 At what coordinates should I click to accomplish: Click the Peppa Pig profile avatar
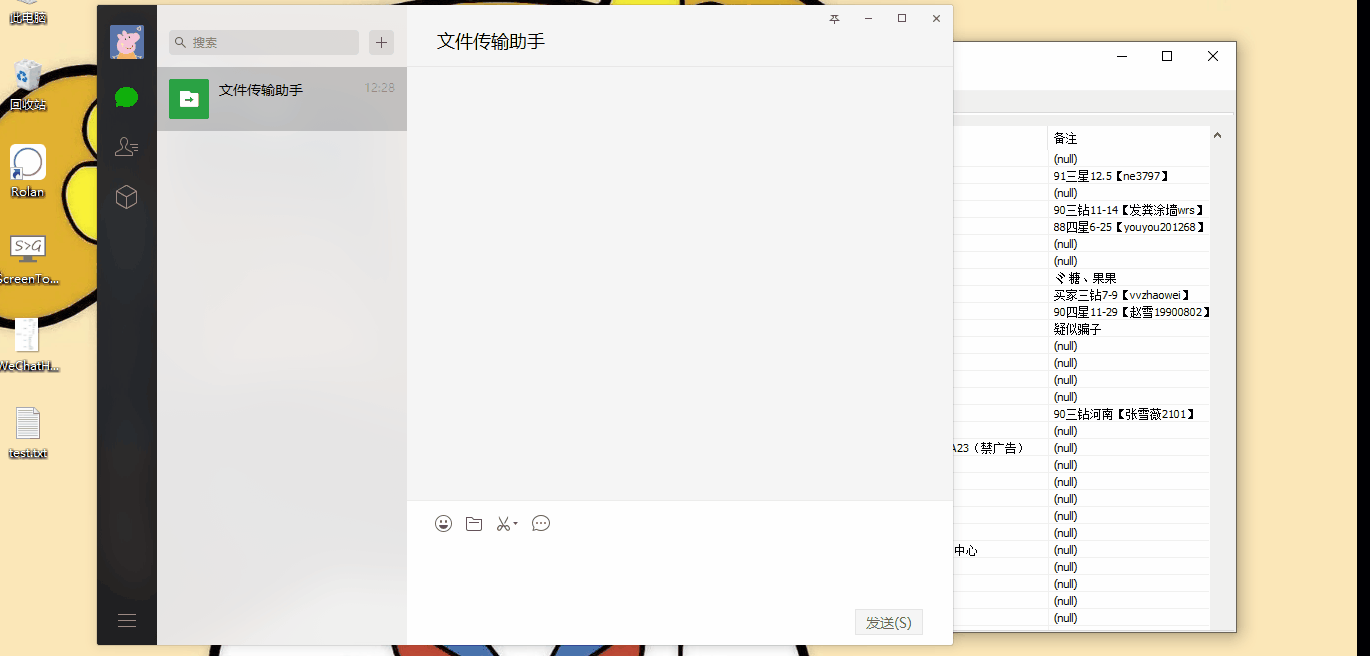pos(127,42)
